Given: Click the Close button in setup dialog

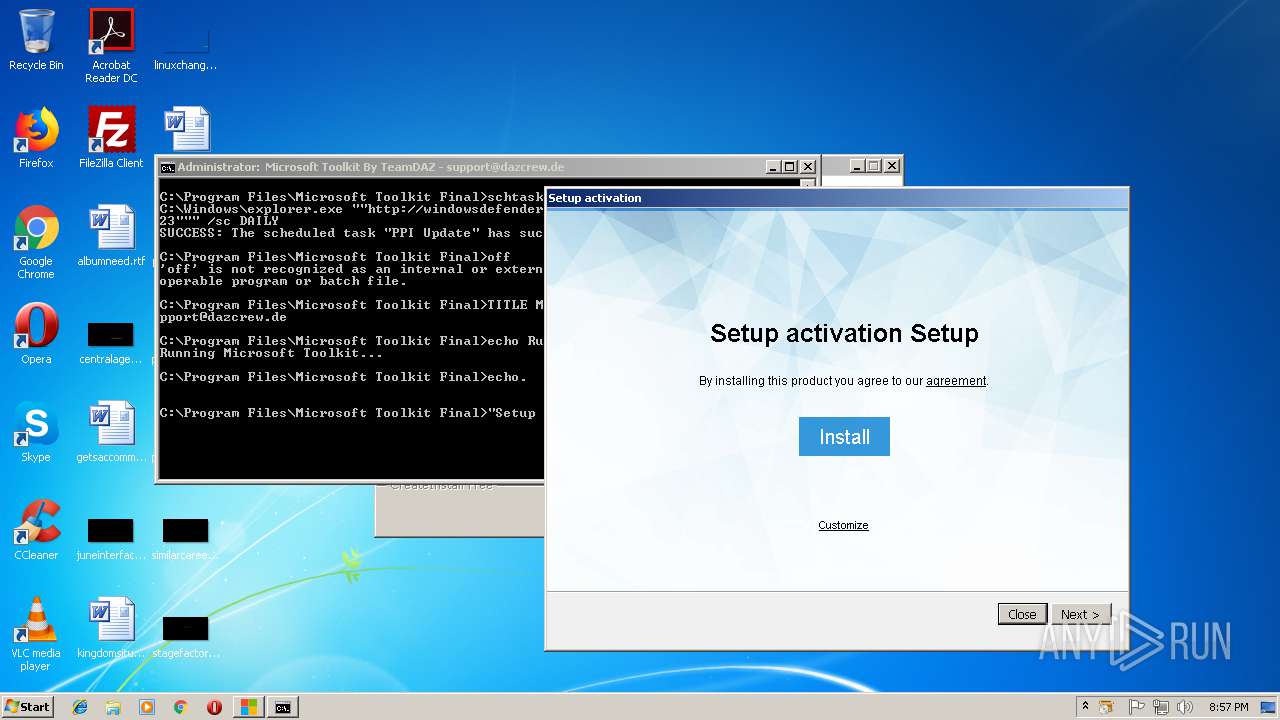Looking at the screenshot, I should click(x=1022, y=614).
